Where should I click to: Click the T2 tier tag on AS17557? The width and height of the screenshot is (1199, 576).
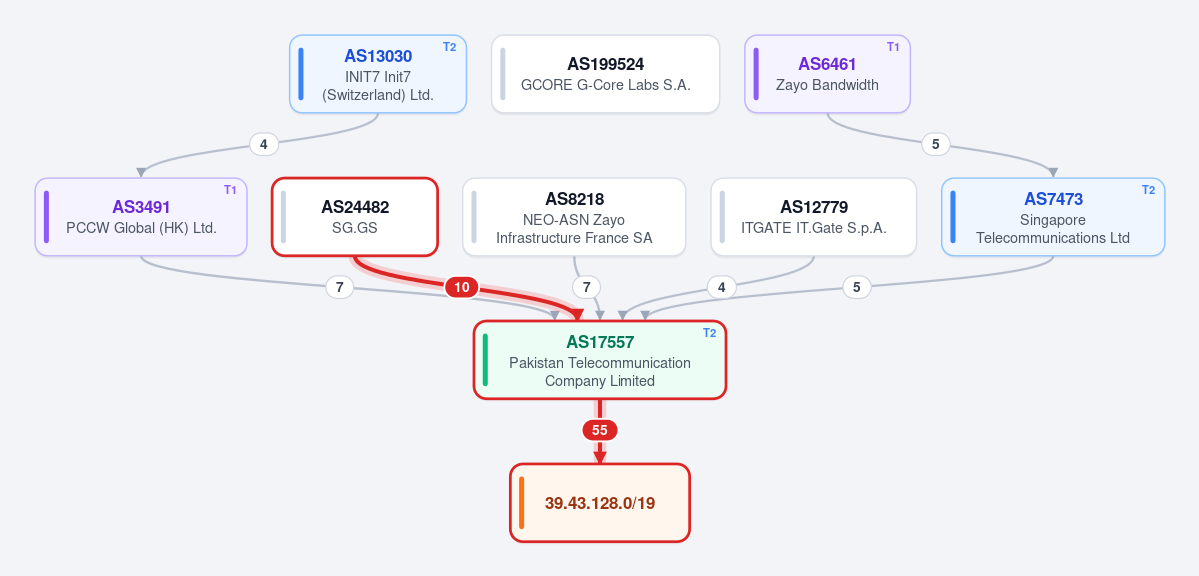click(710, 333)
